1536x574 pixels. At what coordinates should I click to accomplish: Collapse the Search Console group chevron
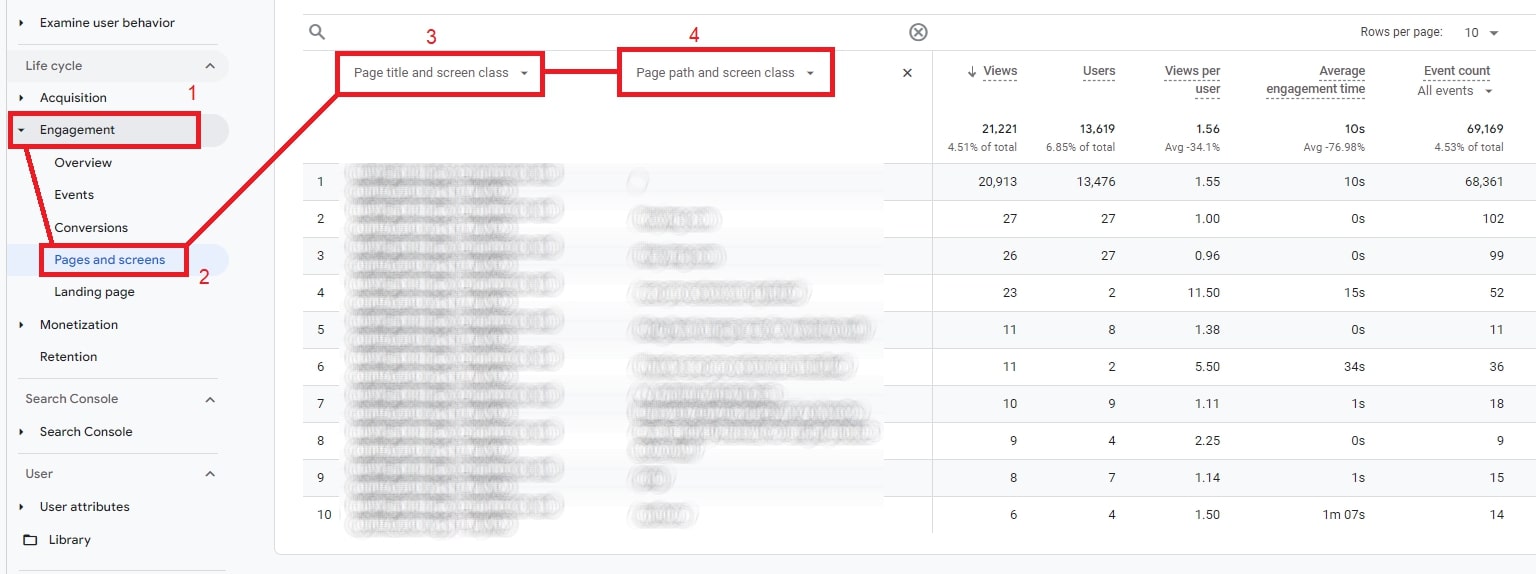tap(210, 399)
